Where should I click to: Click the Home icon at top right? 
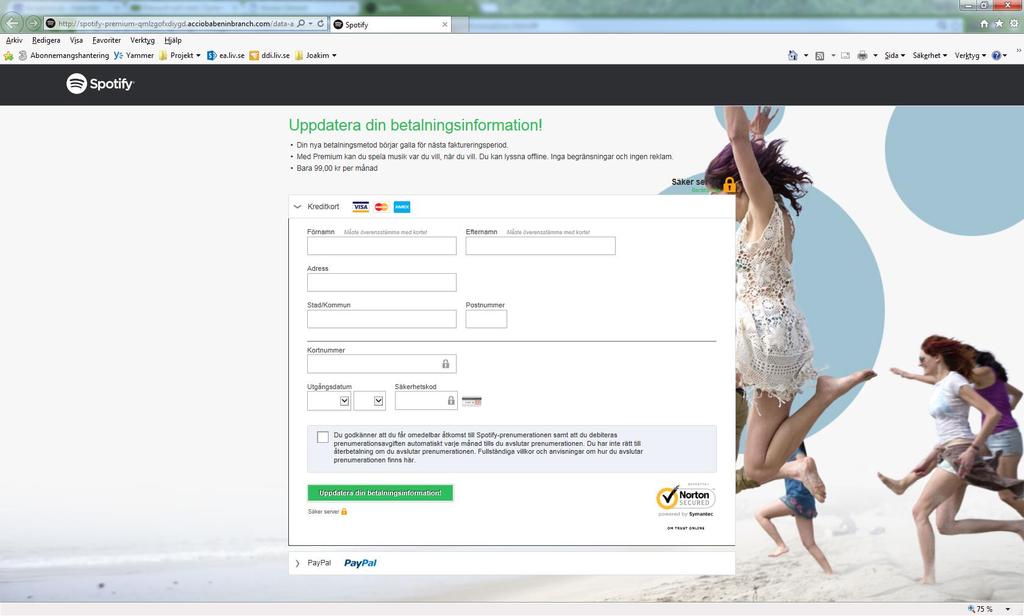coord(984,24)
